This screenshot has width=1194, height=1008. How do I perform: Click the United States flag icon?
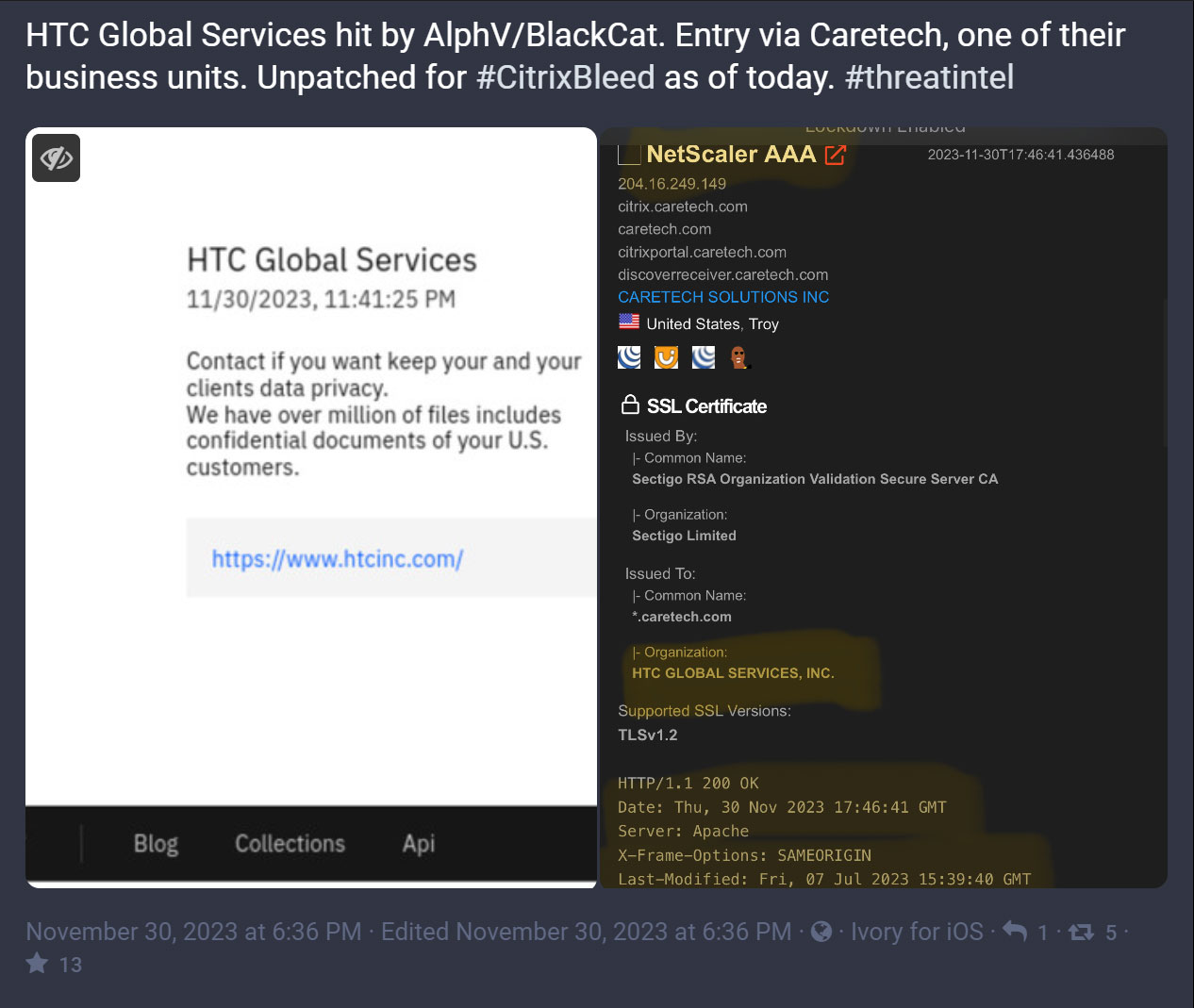(629, 322)
